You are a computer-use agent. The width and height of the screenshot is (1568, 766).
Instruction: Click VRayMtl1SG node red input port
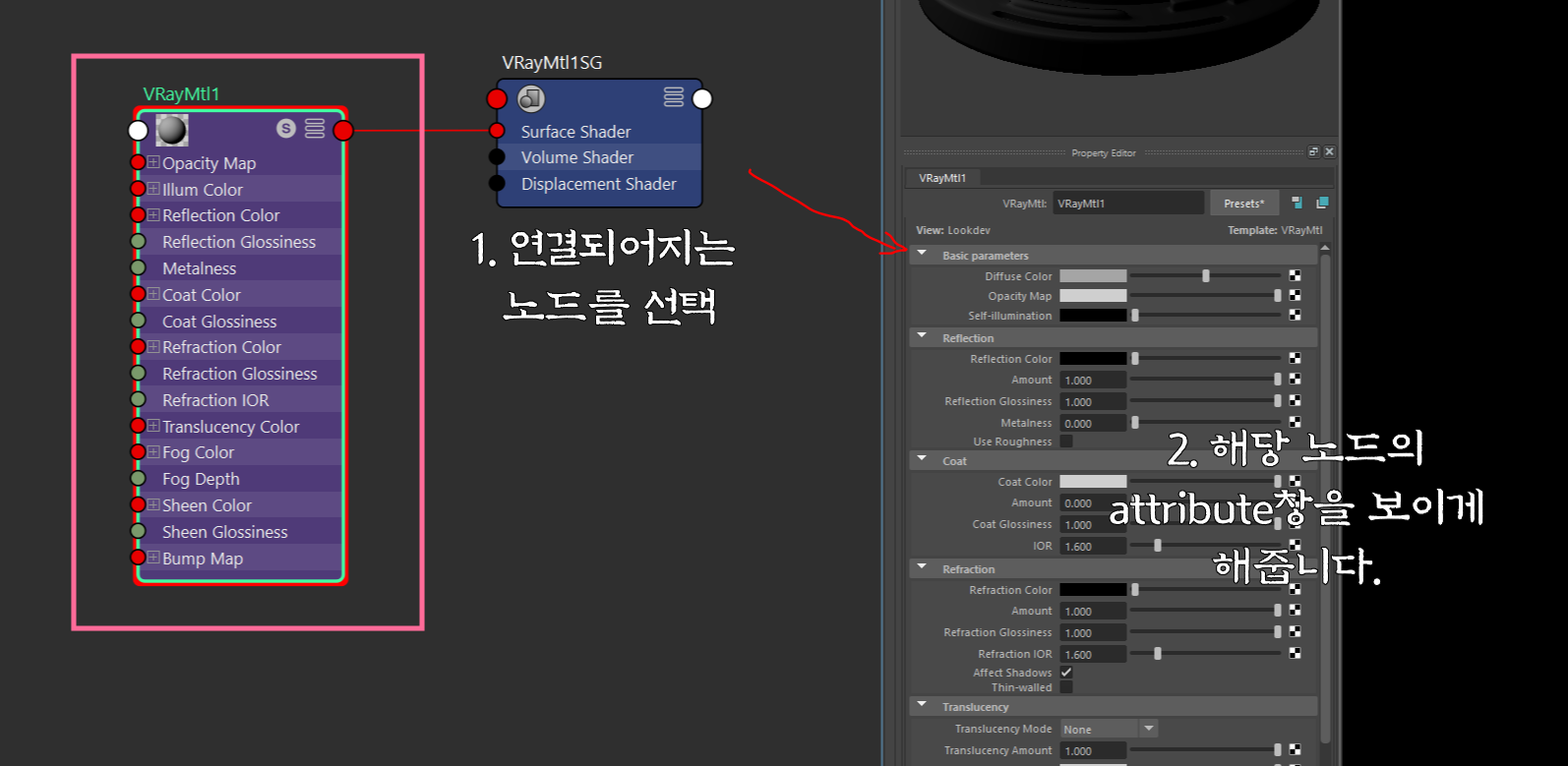click(x=497, y=98)
